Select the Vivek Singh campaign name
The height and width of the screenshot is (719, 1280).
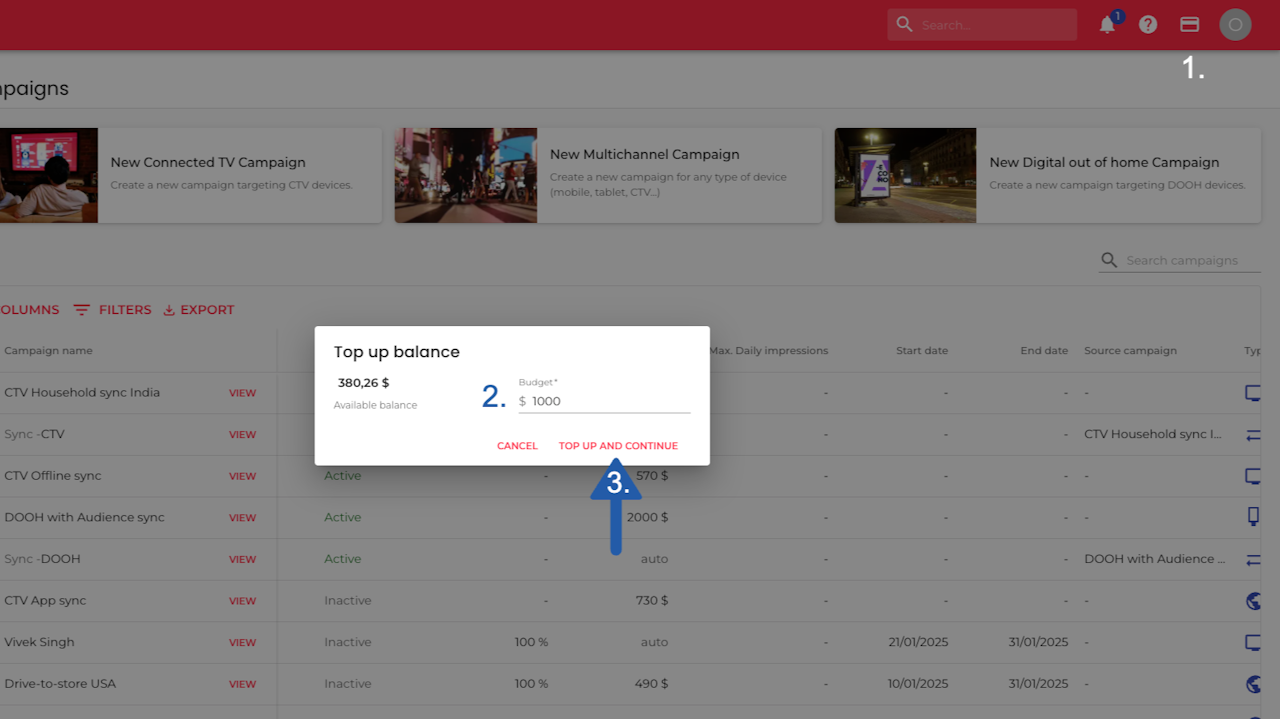click(x=39, y=642)
